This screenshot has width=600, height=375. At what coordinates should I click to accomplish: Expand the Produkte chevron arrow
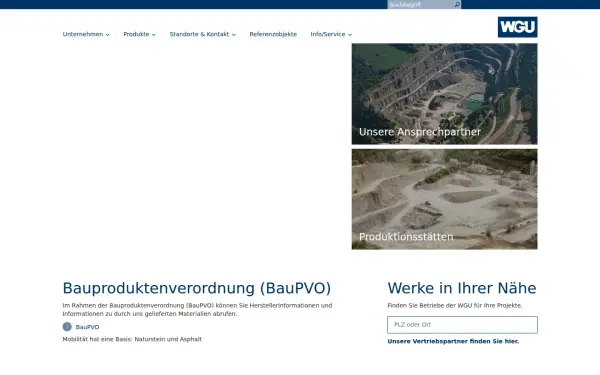tap(154, 35)
